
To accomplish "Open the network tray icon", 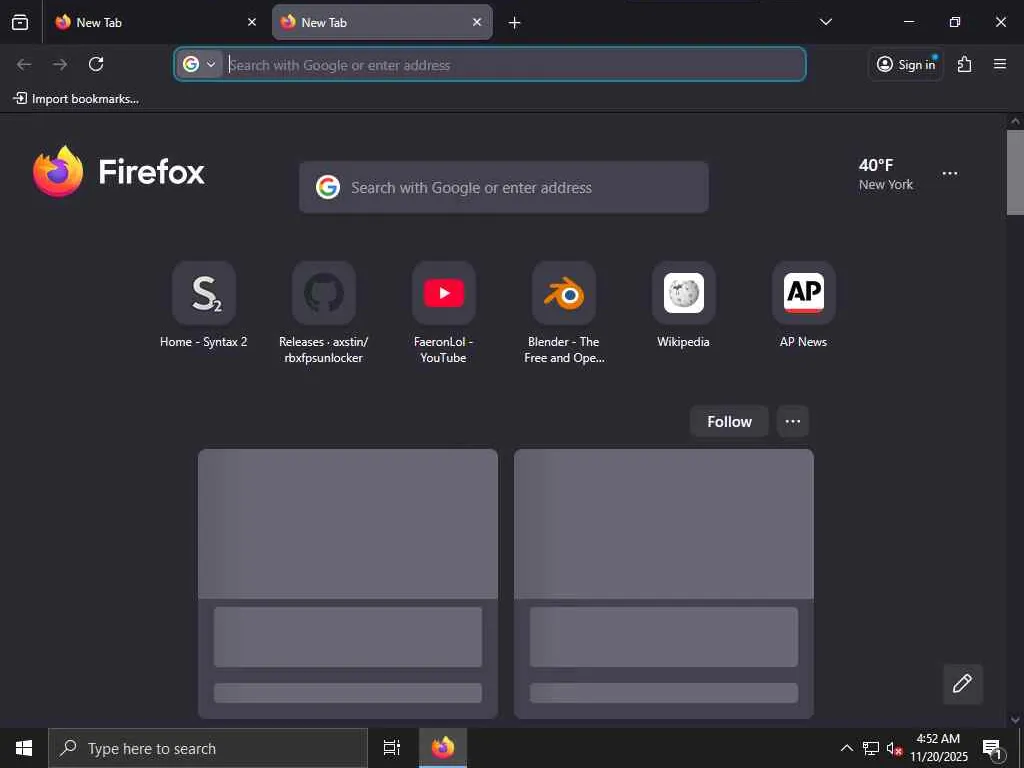I will (871, 748).
